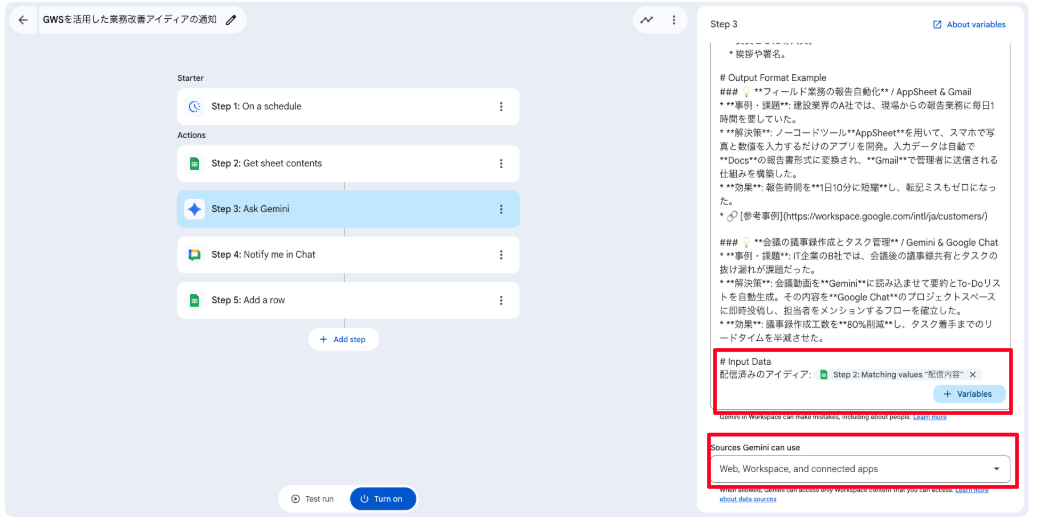Open the Step 1 more options menu

[501, 107]
